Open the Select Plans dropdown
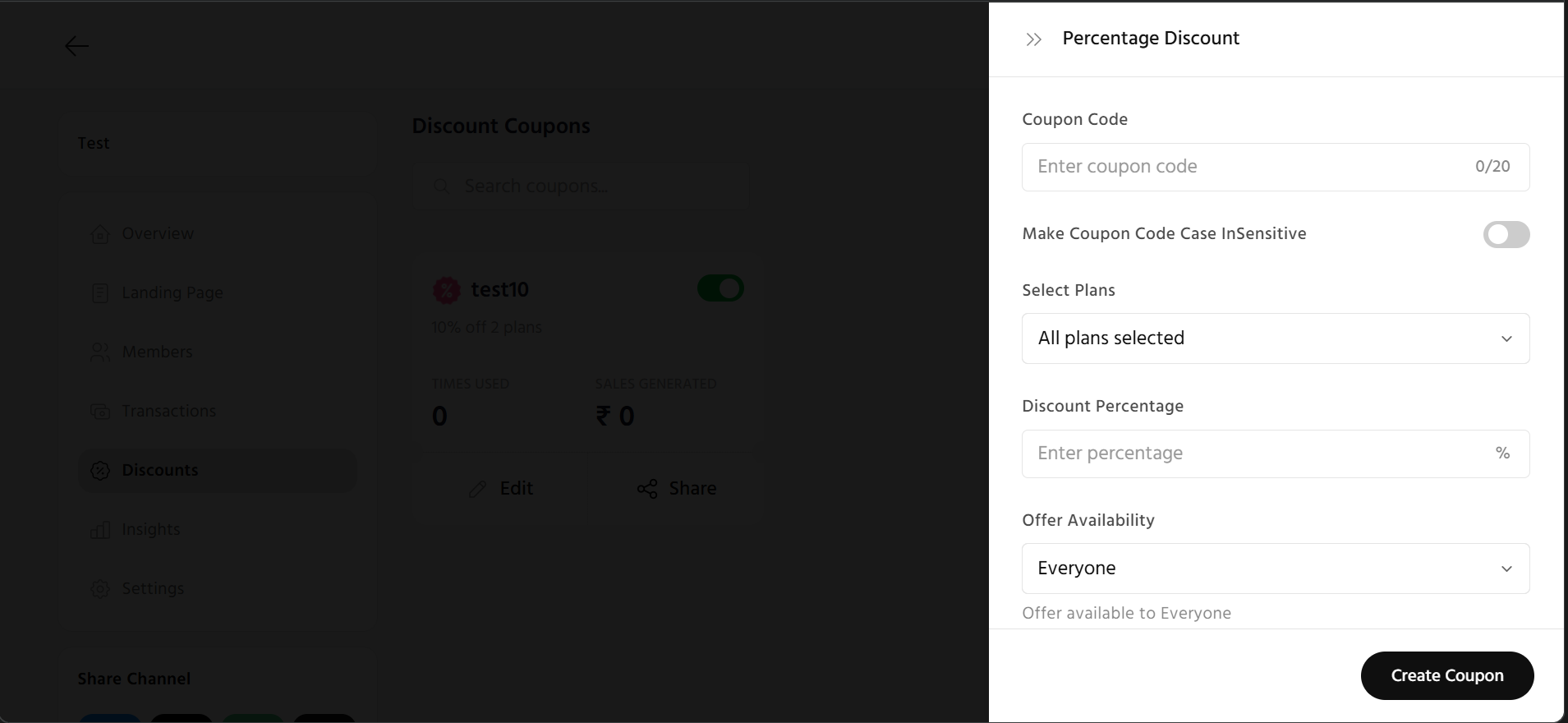The image size is (1568, 723). tap(1275, 338)
